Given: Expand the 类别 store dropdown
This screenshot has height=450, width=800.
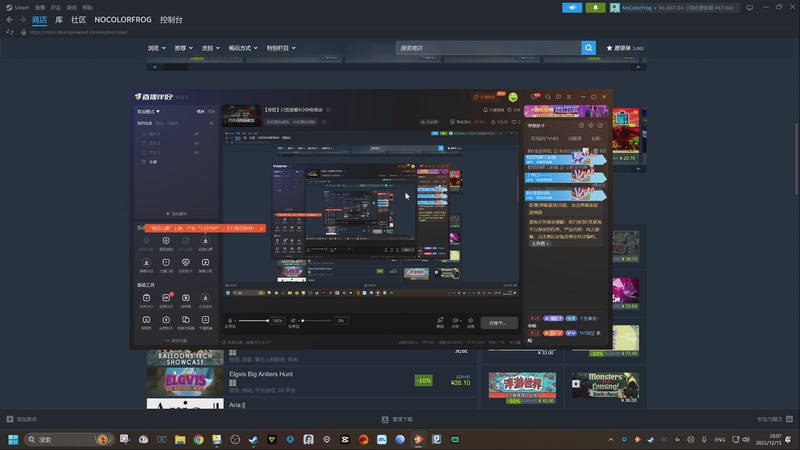Looking at the screenshot, I should coord(210,48).
